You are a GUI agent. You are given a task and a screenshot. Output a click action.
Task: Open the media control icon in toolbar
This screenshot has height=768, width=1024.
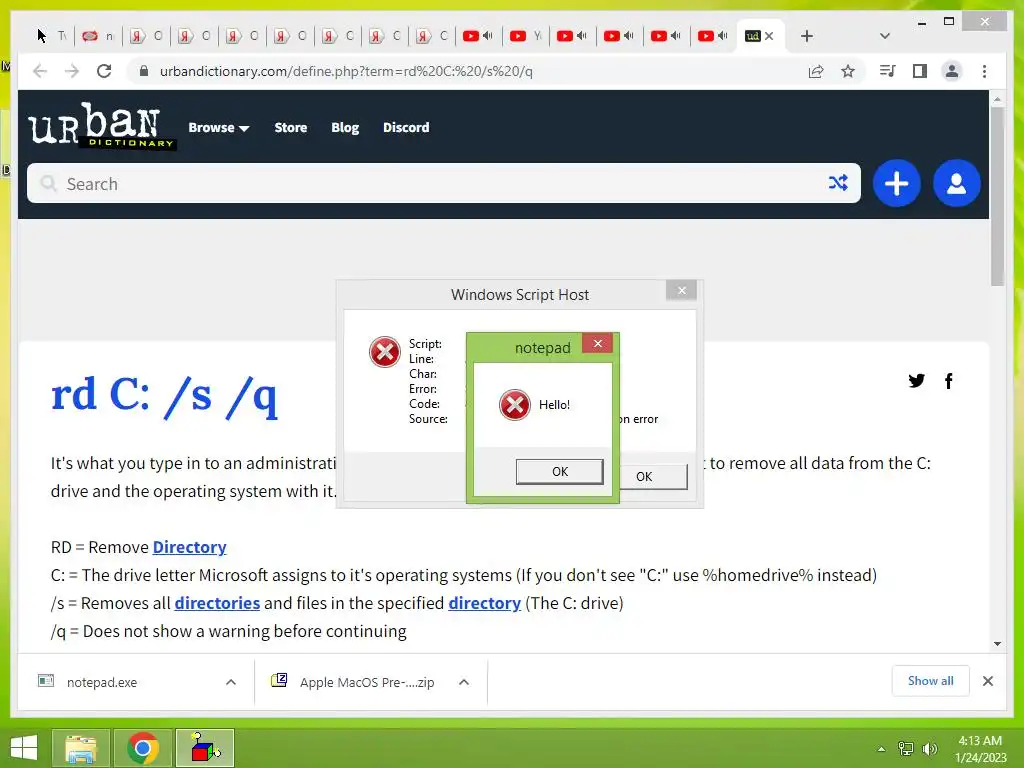point(888,71)
